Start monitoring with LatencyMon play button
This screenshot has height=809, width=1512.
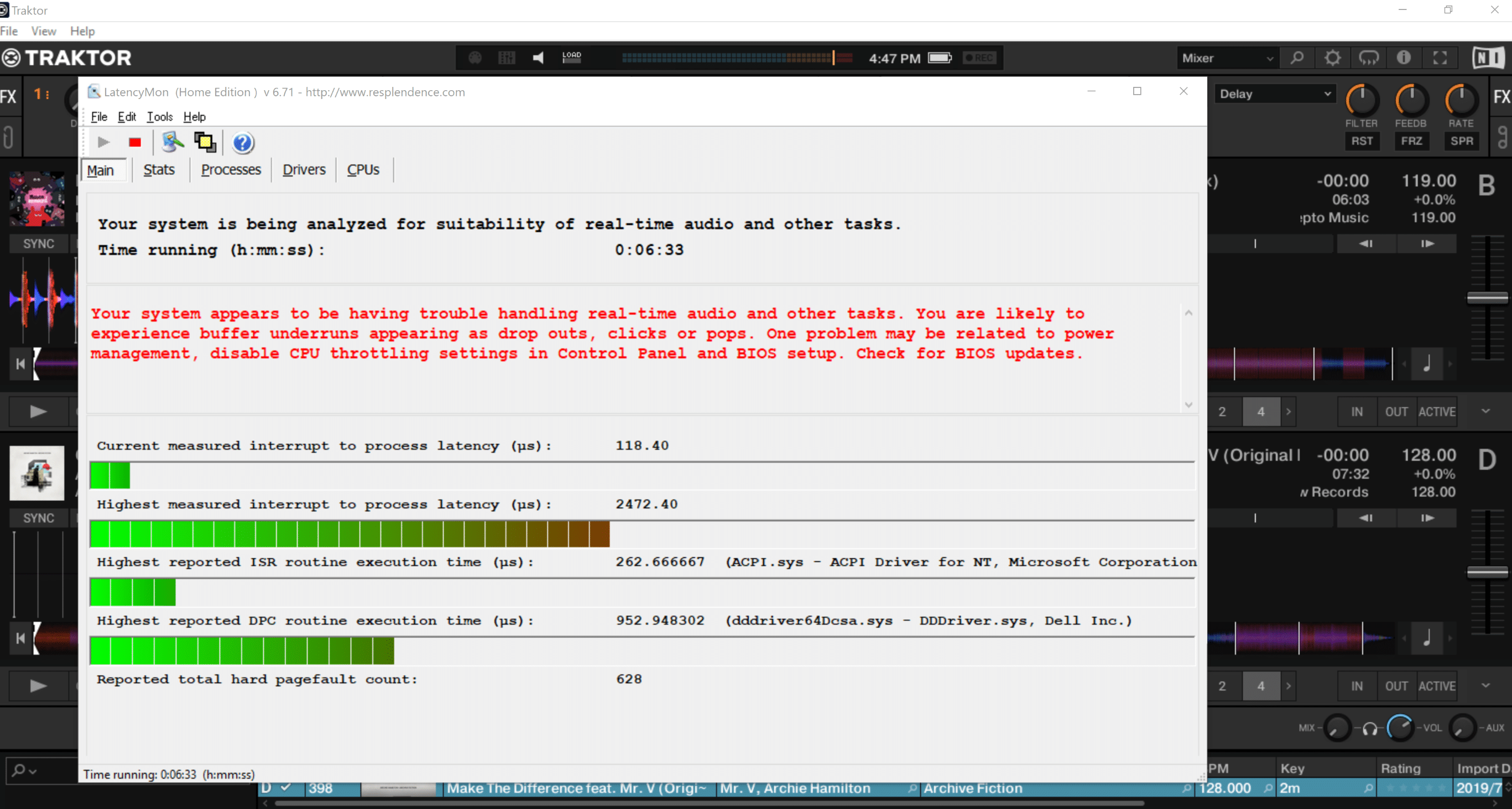(103, 143)
